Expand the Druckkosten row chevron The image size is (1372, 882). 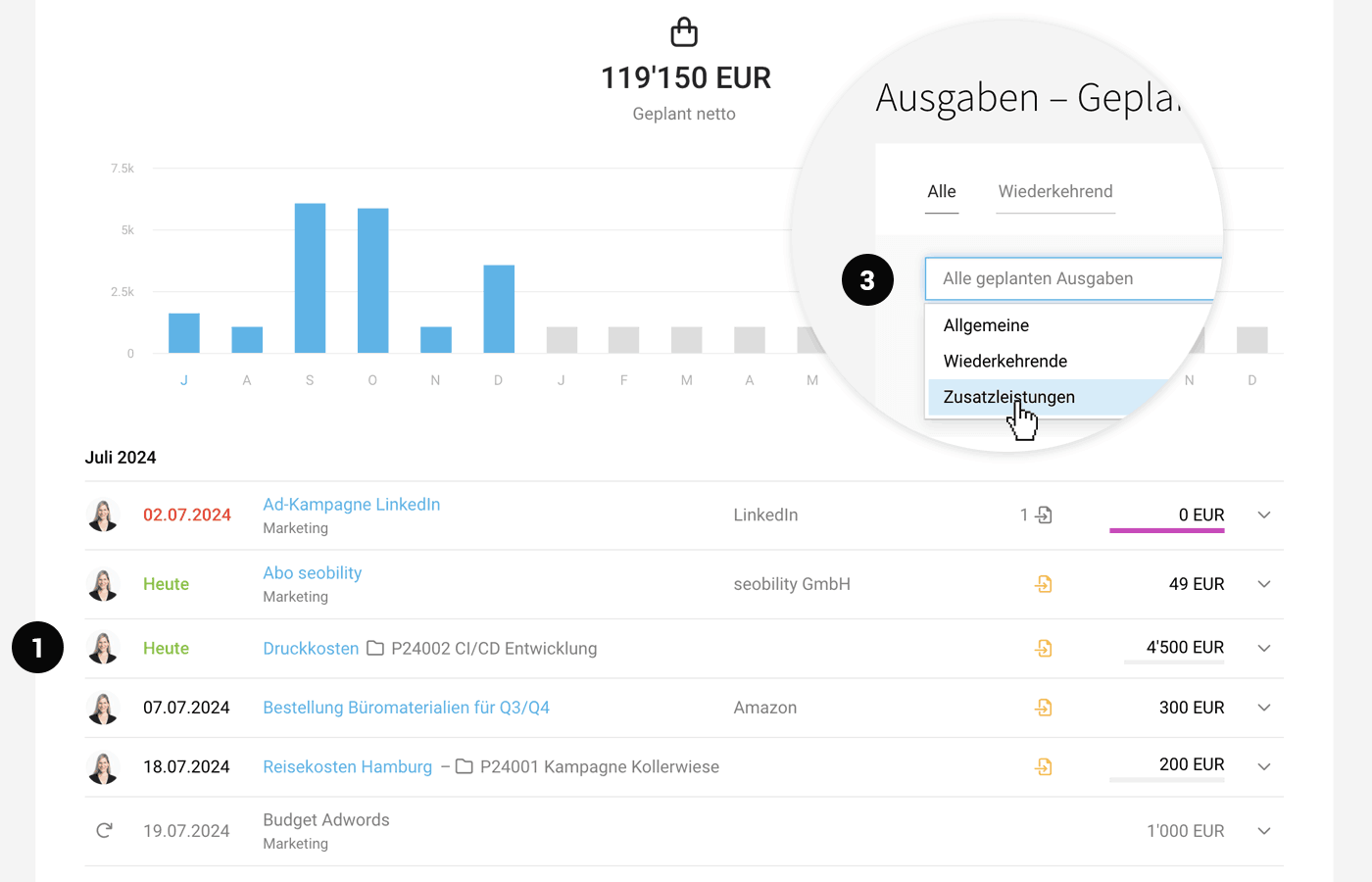[1264, 648]
